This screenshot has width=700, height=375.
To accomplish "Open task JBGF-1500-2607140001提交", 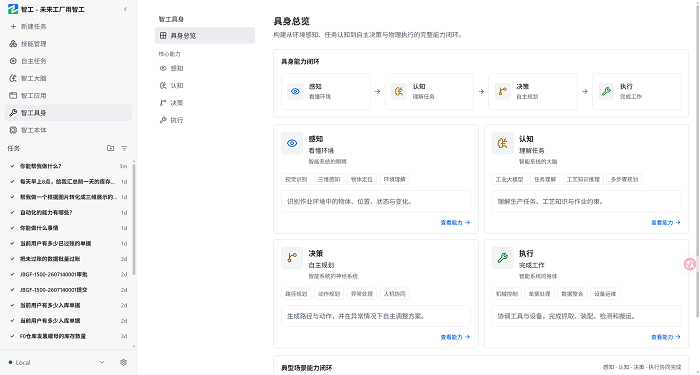I will (x=69, y=290).
